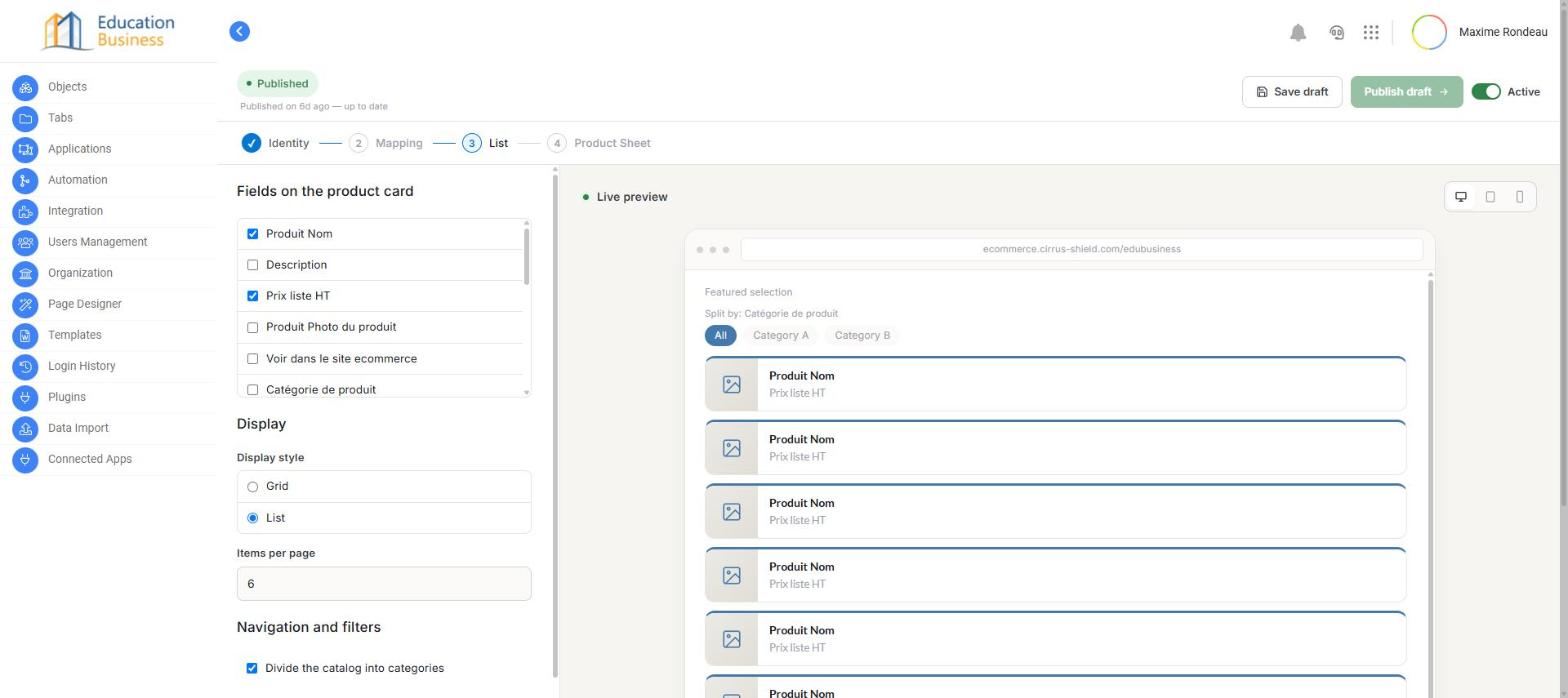The width and height of the screenshot is (1568, 698).
Task: Check Produit Photo du produit checkbox
Action: [252, 327]
